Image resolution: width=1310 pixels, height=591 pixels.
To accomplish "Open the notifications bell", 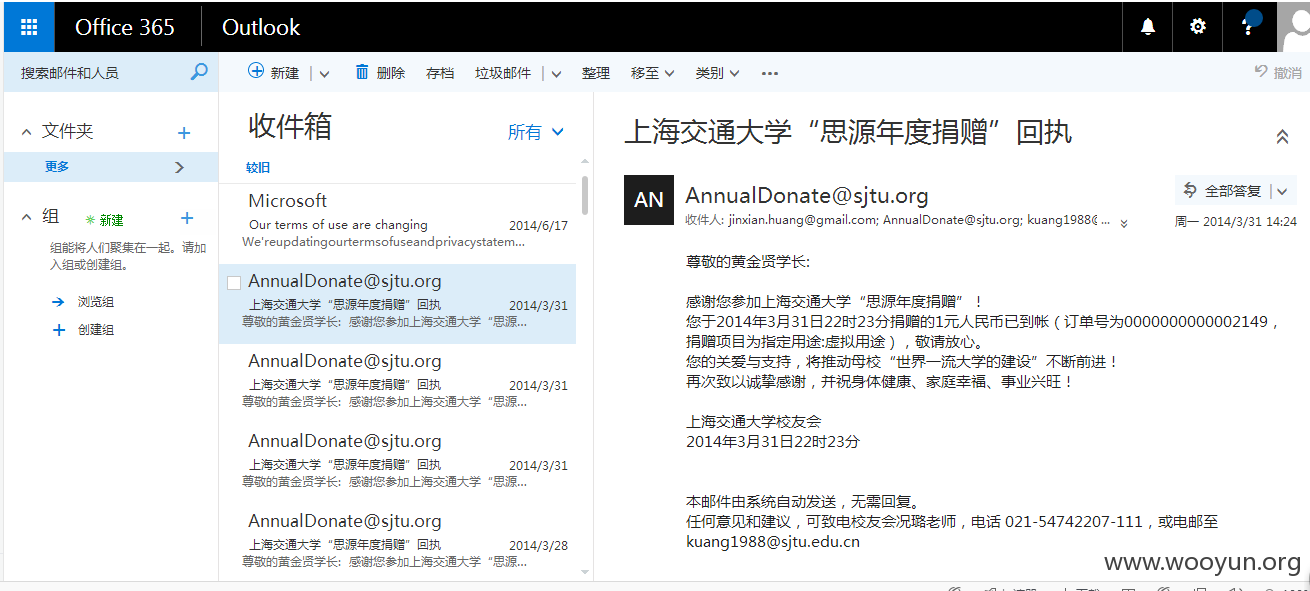I will click(x=1148, y=27).
